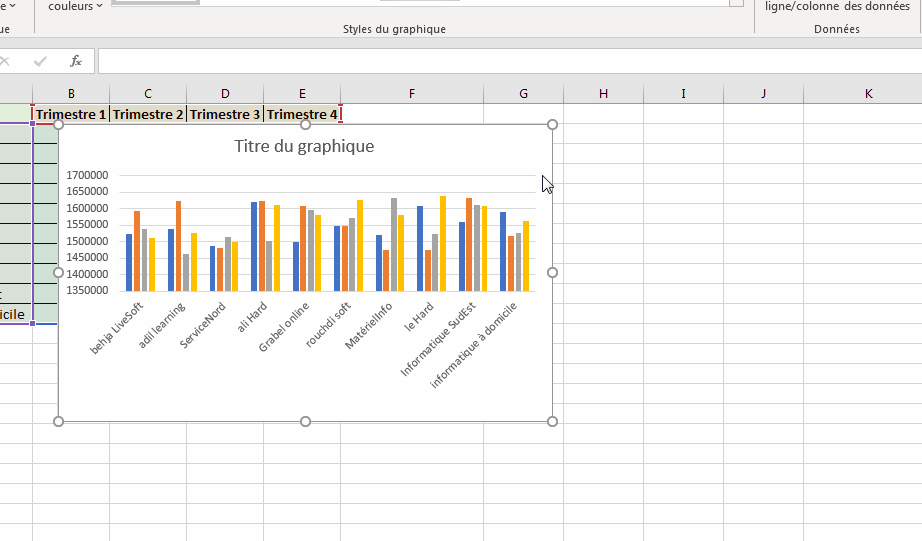Screen dimensions: 922x541
Task: Select the Trimestre 3 cell
Action: 225,114
